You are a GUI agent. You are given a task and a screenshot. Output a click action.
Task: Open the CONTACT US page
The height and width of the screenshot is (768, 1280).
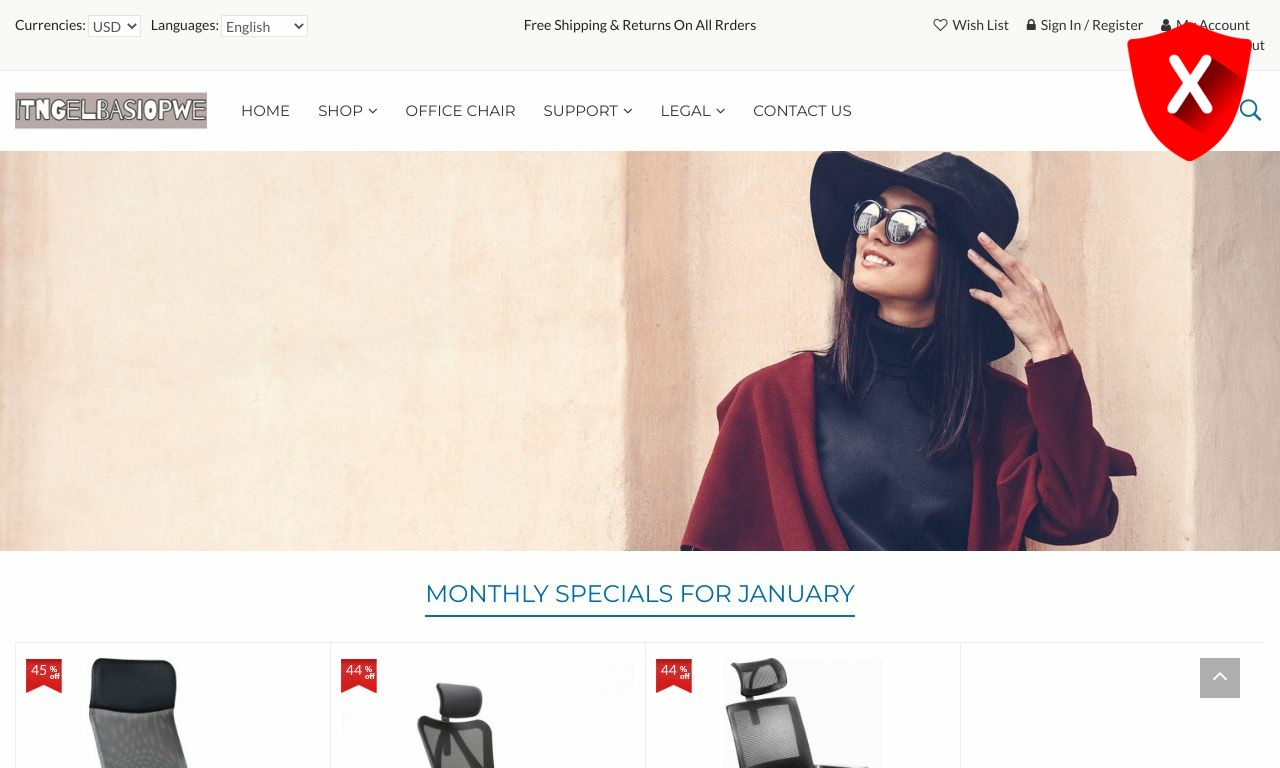coord(802,111)
